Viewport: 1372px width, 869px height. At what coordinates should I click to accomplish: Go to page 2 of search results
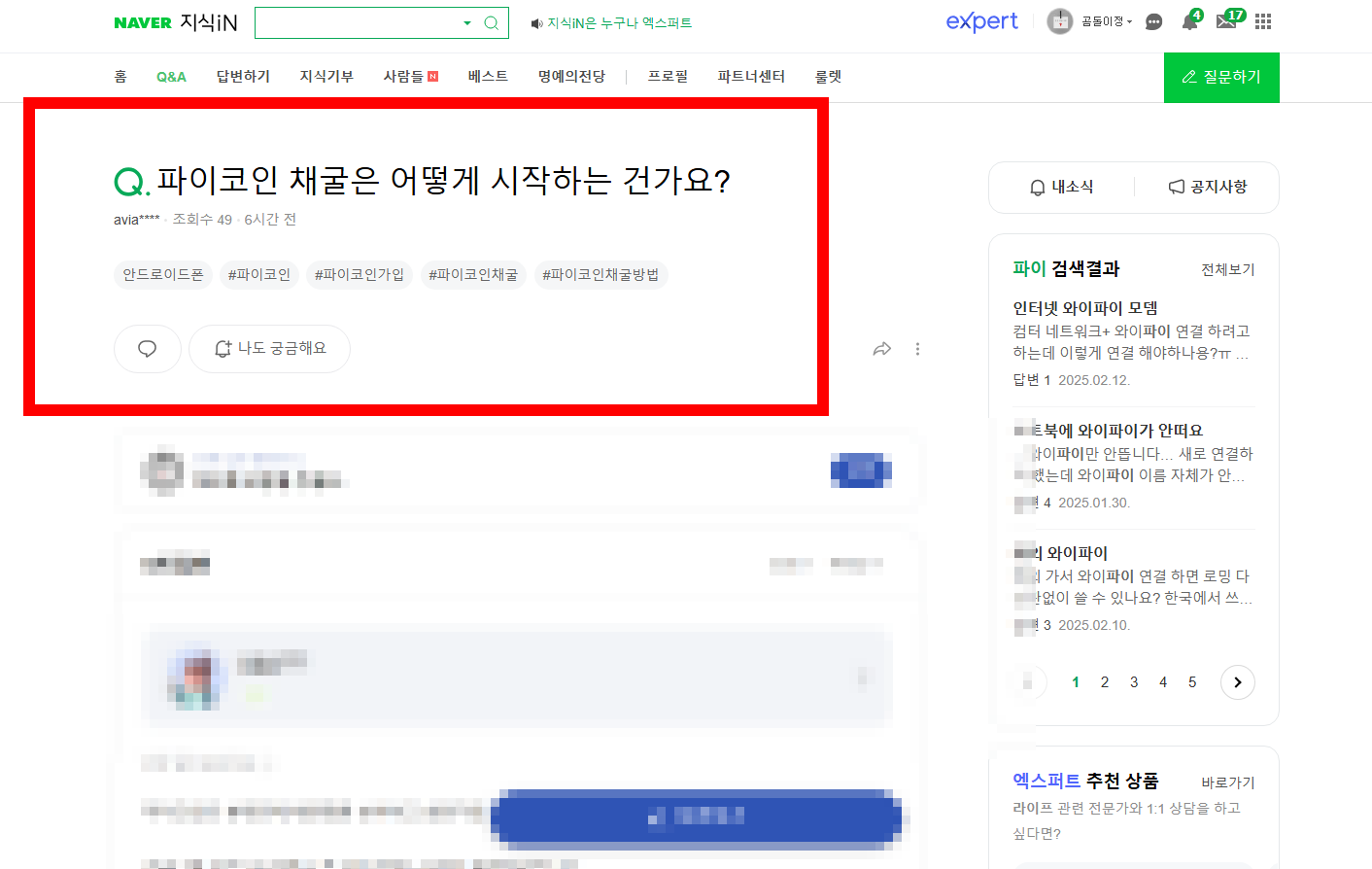click(x=1105, y=682)
